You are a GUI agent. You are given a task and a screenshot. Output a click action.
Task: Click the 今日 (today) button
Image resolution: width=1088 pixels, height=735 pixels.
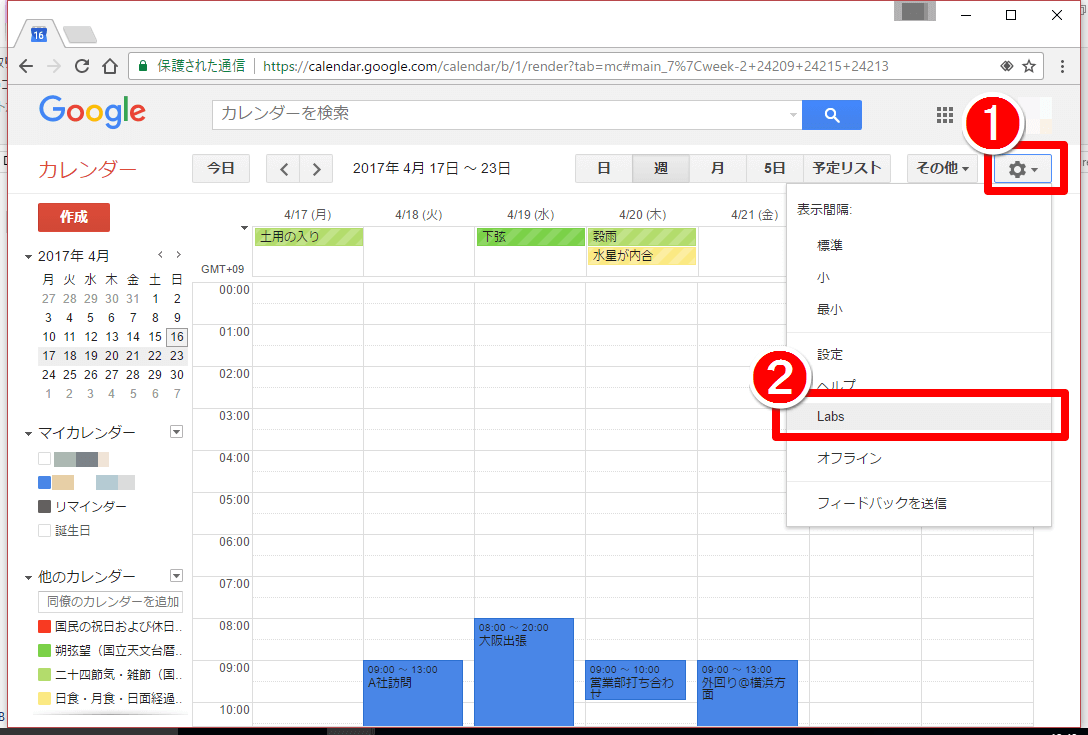pyautogui.click(x=221, y=168)
